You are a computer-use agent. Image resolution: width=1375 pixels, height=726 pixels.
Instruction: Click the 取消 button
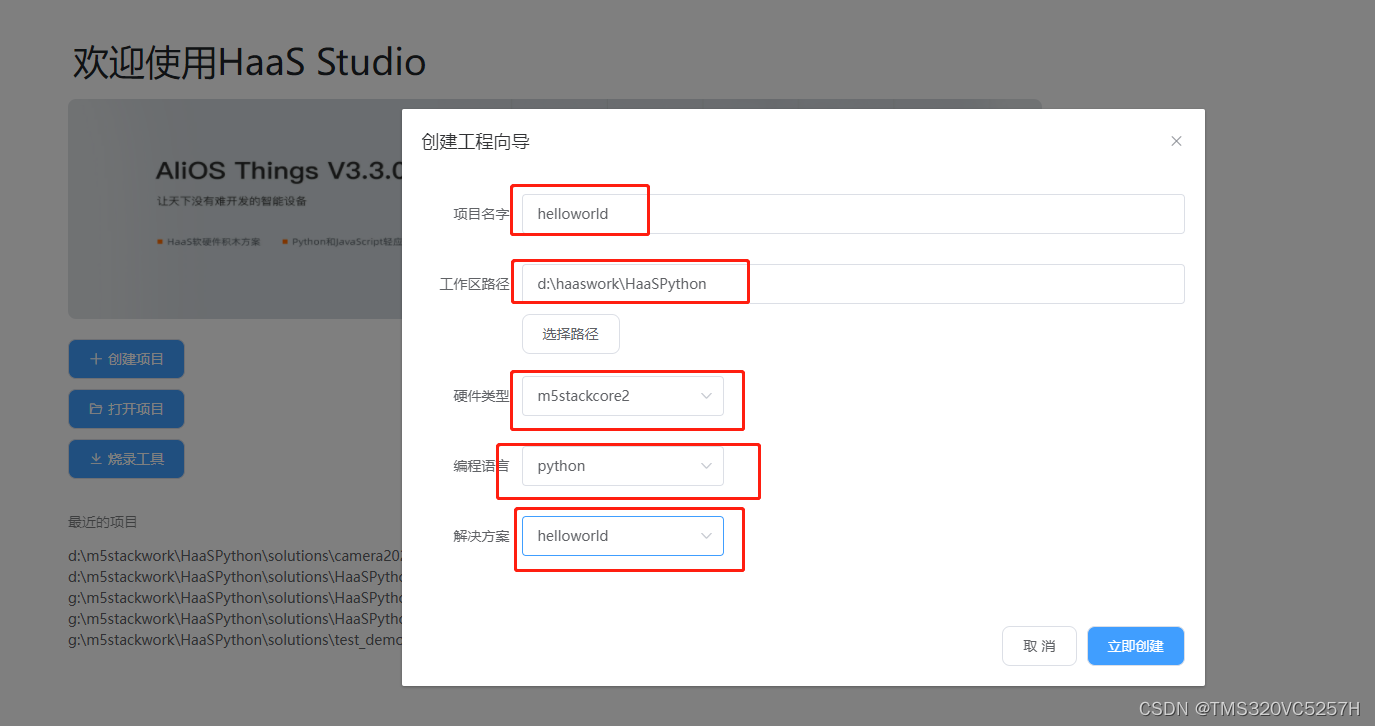[x=1039, y=646]
